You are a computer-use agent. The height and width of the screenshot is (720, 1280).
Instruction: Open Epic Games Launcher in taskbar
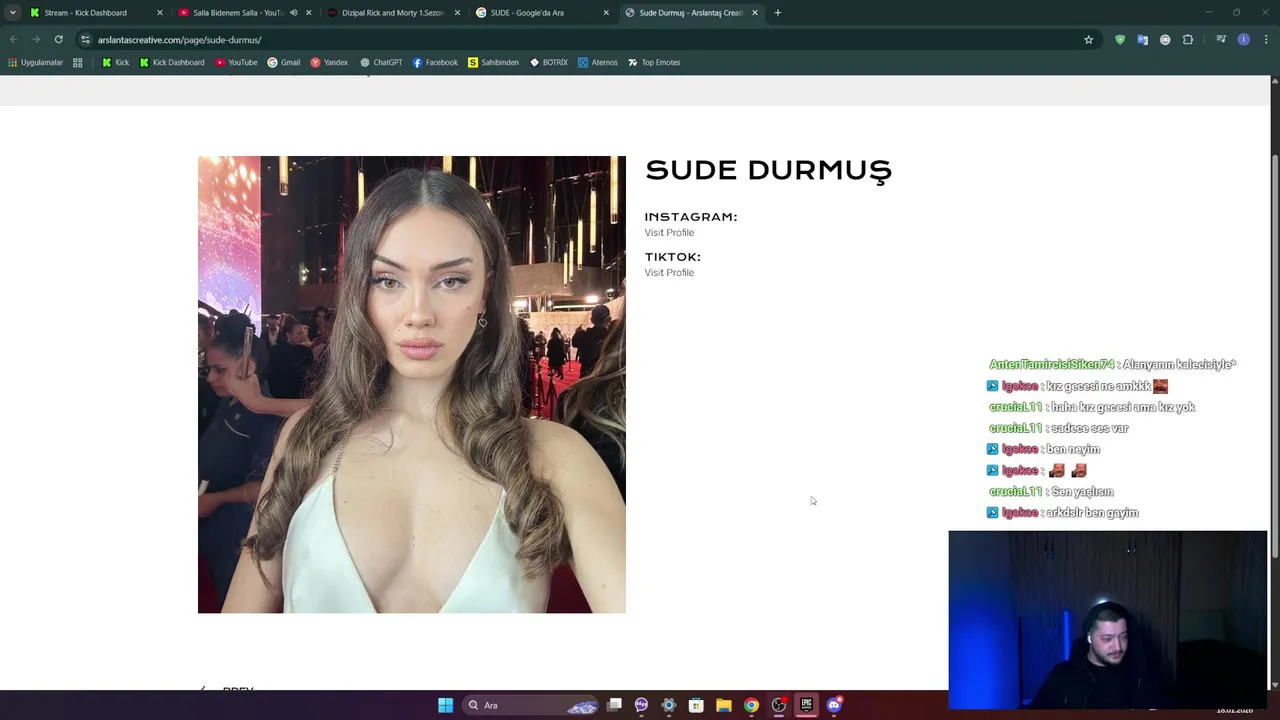click(x=806, y=705)
